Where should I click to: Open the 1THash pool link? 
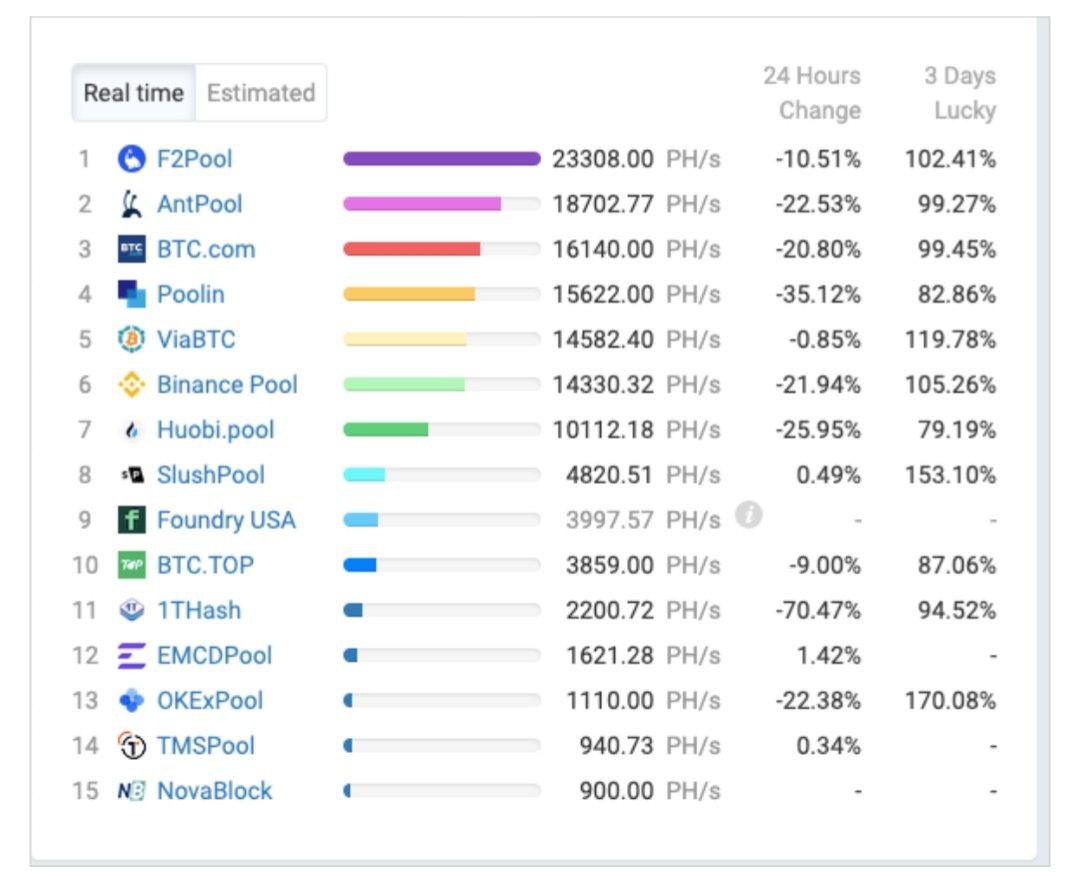point(199,610)
